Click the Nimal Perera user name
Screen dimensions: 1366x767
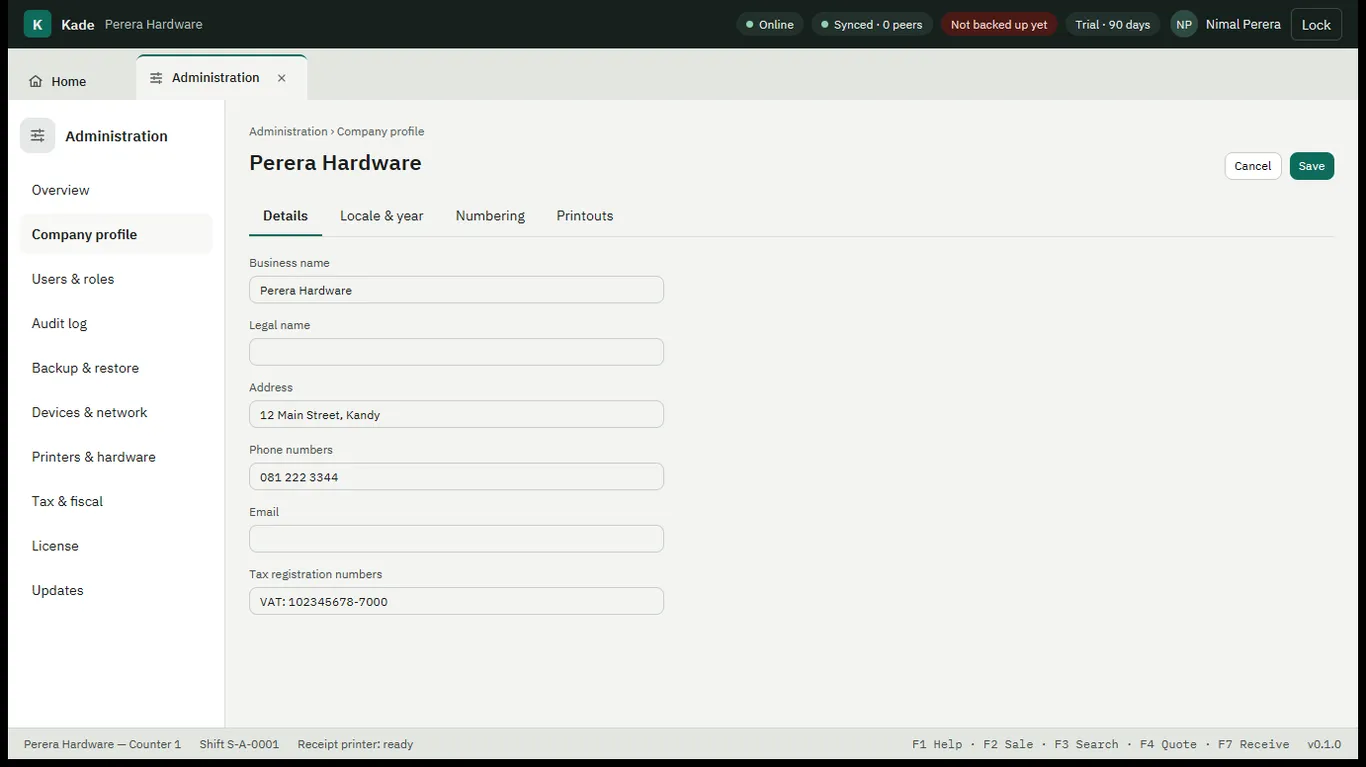pyautogui.click(x=1243, y=24)
